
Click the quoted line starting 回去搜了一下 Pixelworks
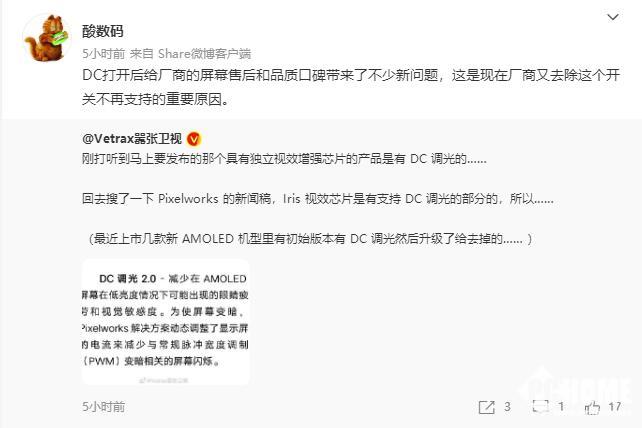point(318,199)
